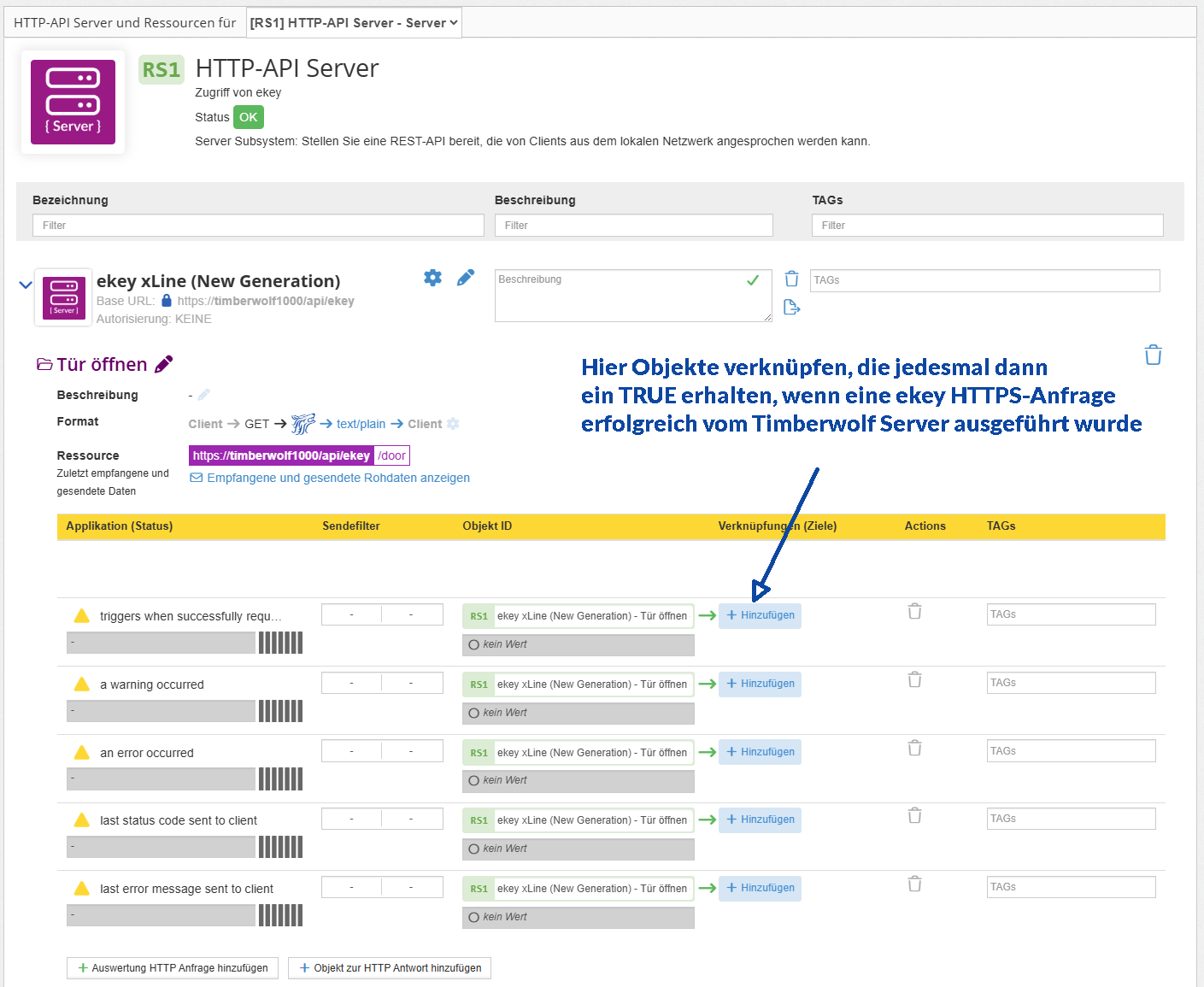1204x987 pixels.
Task: Click the Bezeichnung filter field
Action: (x=258, y=225)
